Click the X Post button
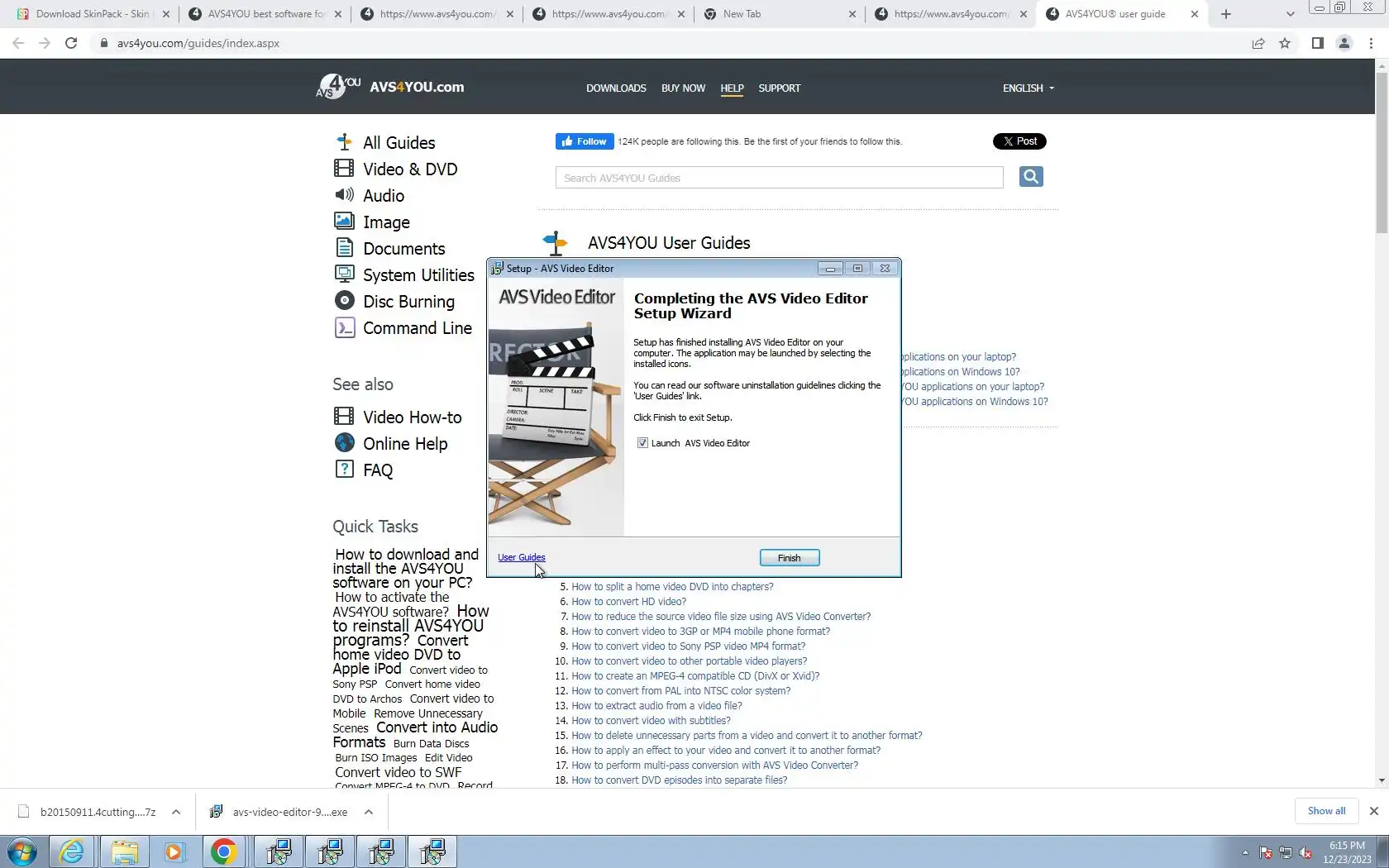Image resolution: width=1389 pixels, height=868 pixels. 1019,141
